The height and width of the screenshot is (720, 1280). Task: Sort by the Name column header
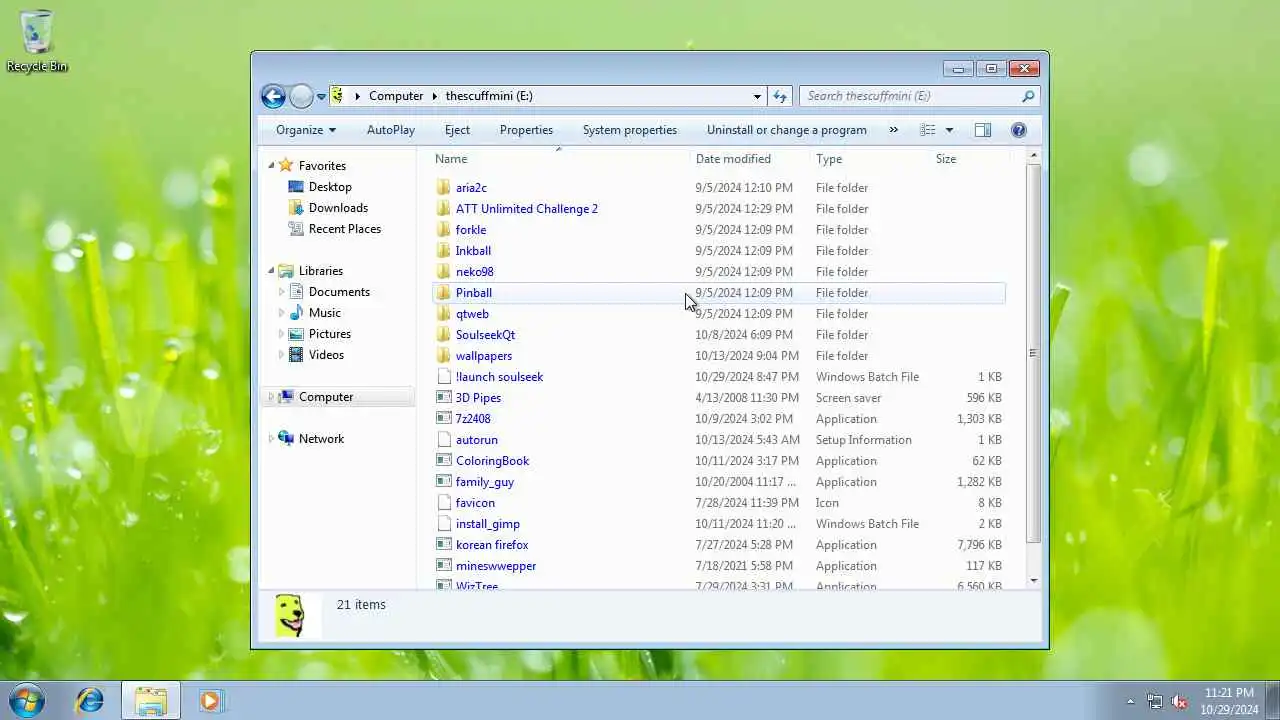(560, 159)
